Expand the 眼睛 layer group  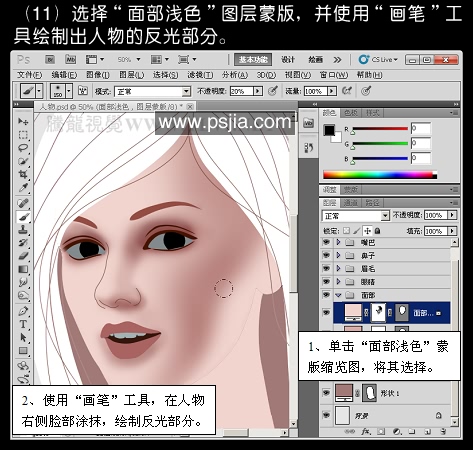[x=338, y=282]
